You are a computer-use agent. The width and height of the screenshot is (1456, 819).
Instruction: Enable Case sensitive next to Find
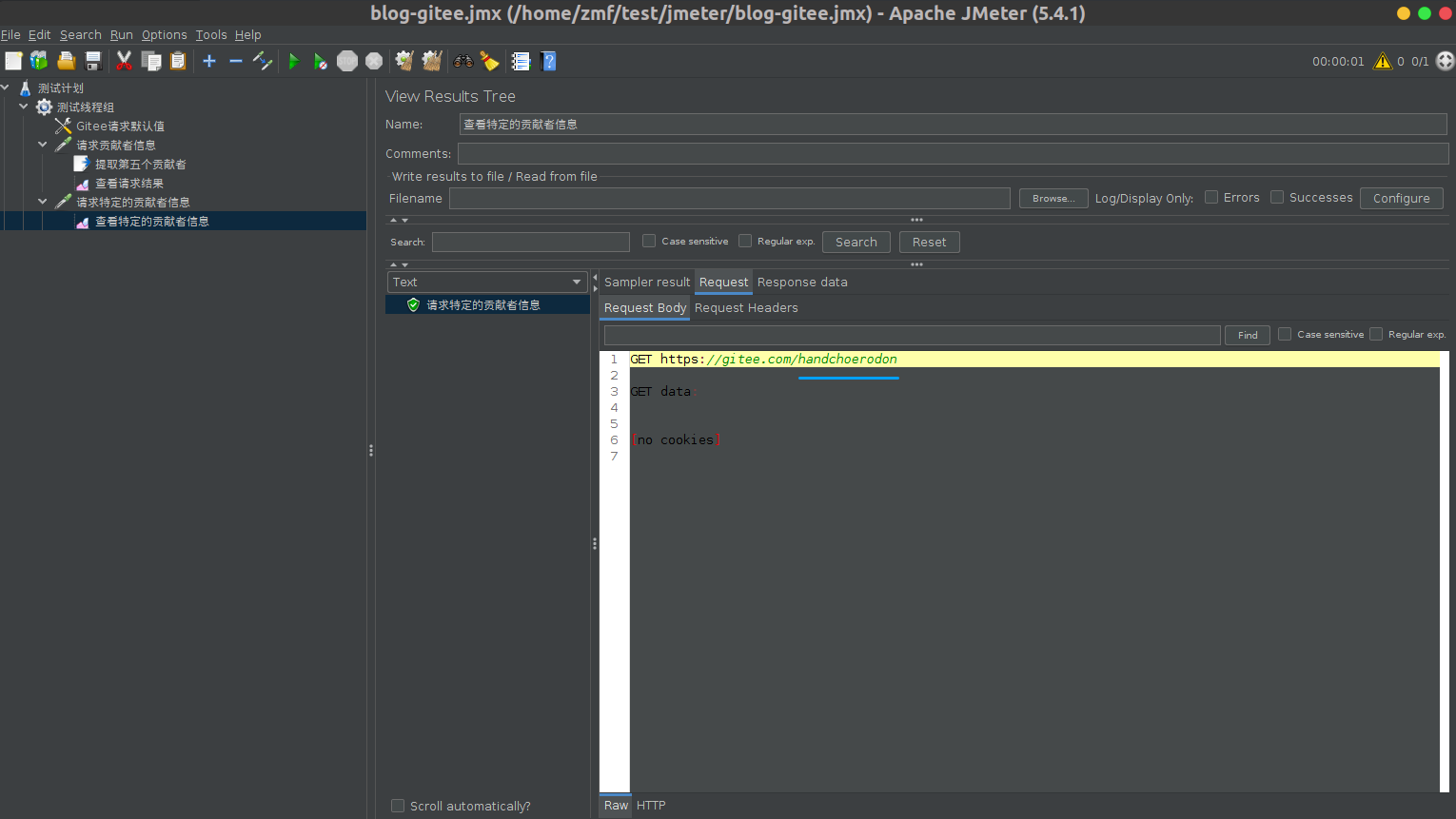point(1285,334)
